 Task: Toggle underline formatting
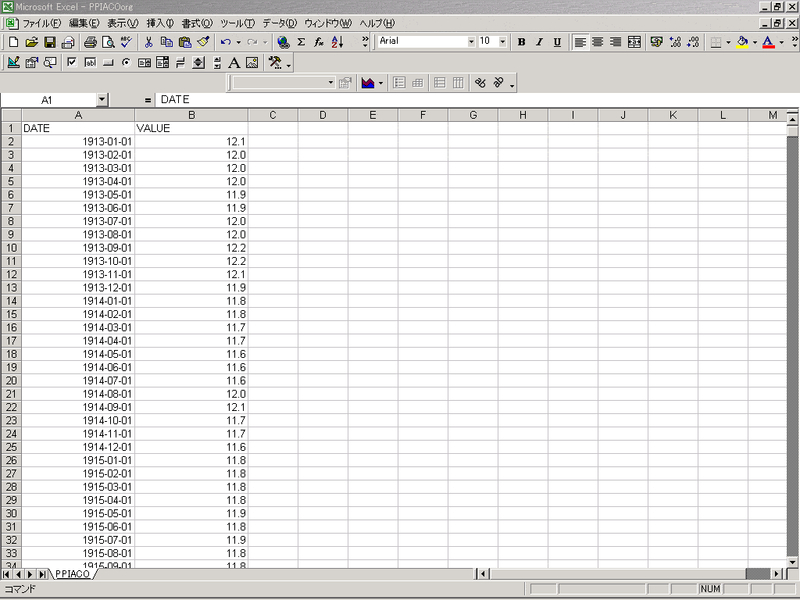(x=557, y=42)
